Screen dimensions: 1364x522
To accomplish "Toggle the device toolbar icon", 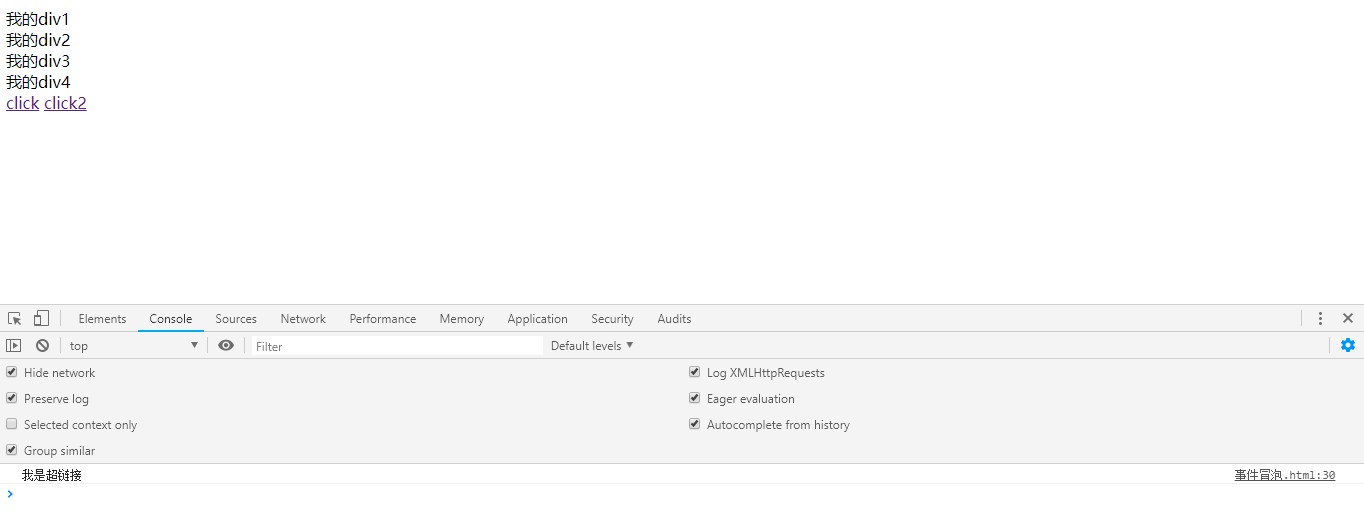I will click(41, 318).
